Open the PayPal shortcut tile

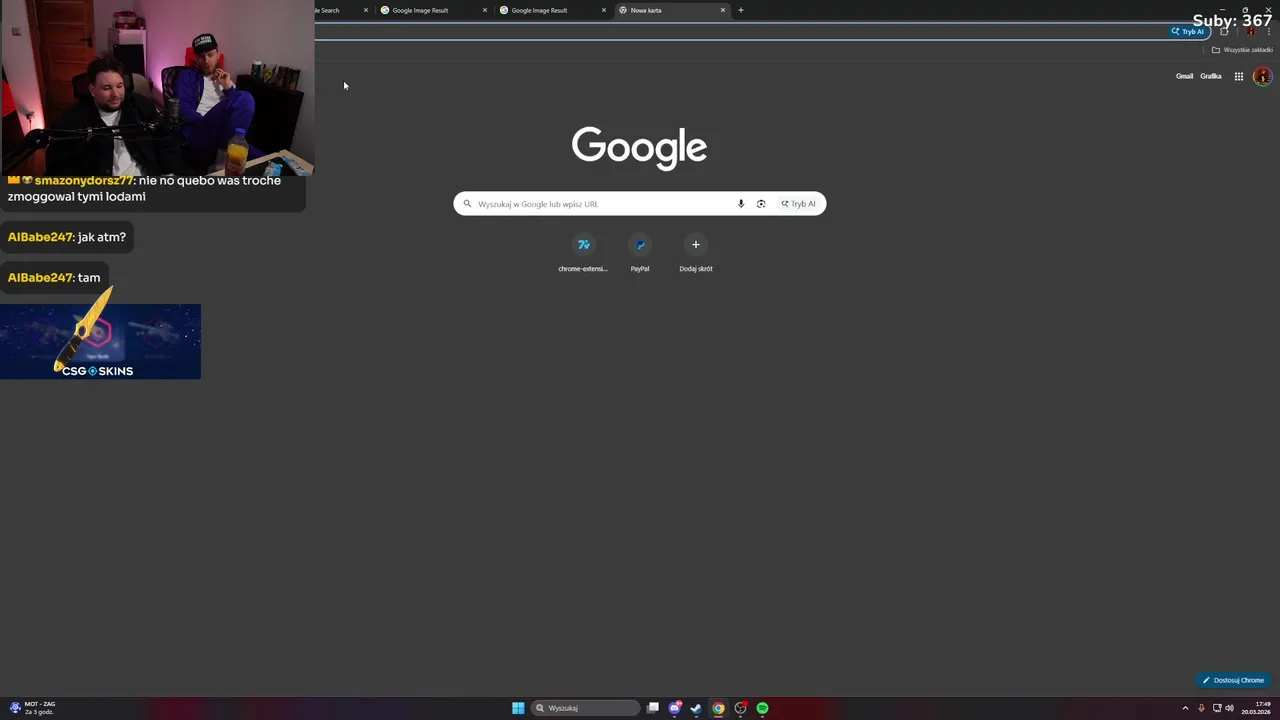click(x=640, y=252)
